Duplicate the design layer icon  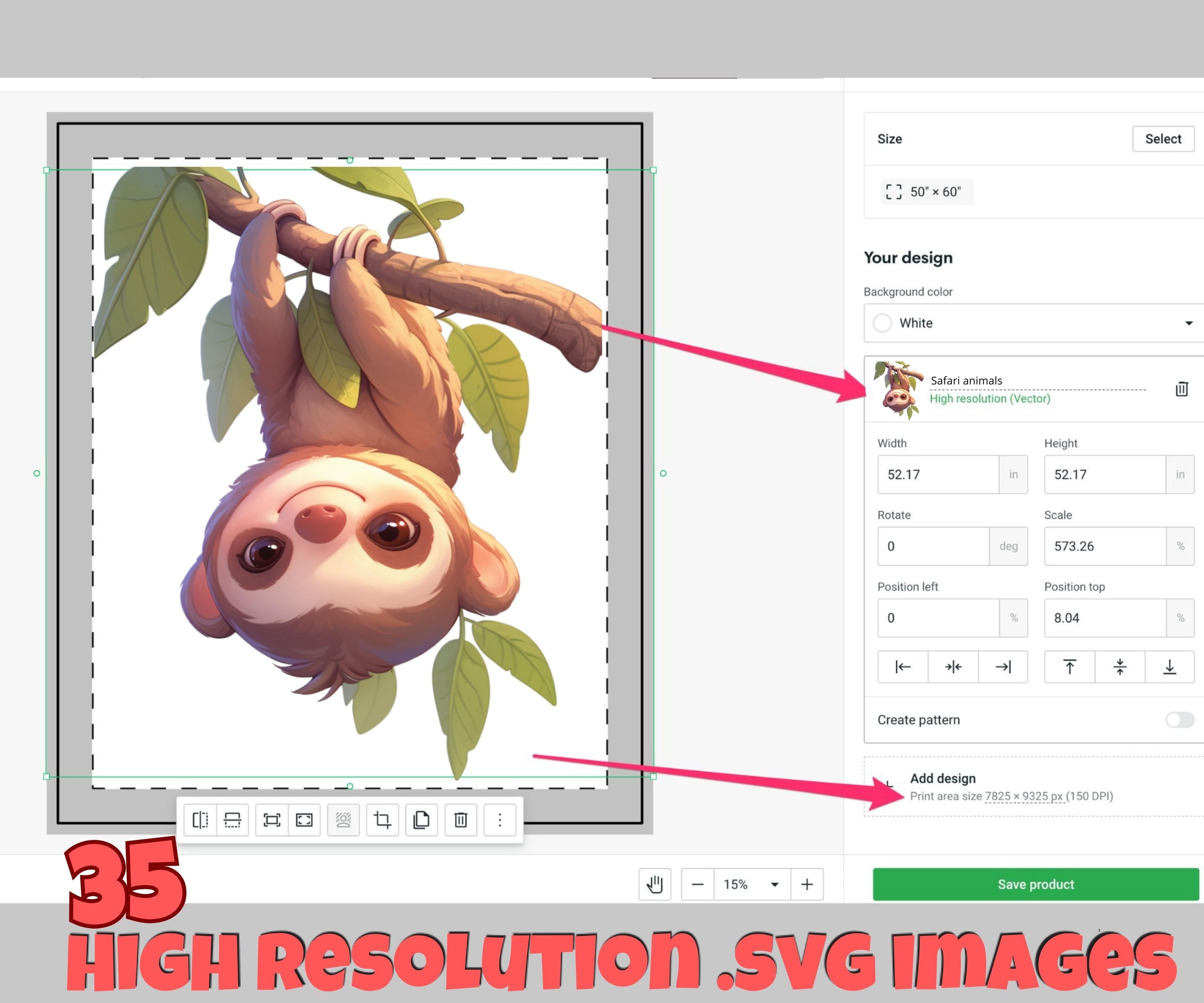[421, 820]
